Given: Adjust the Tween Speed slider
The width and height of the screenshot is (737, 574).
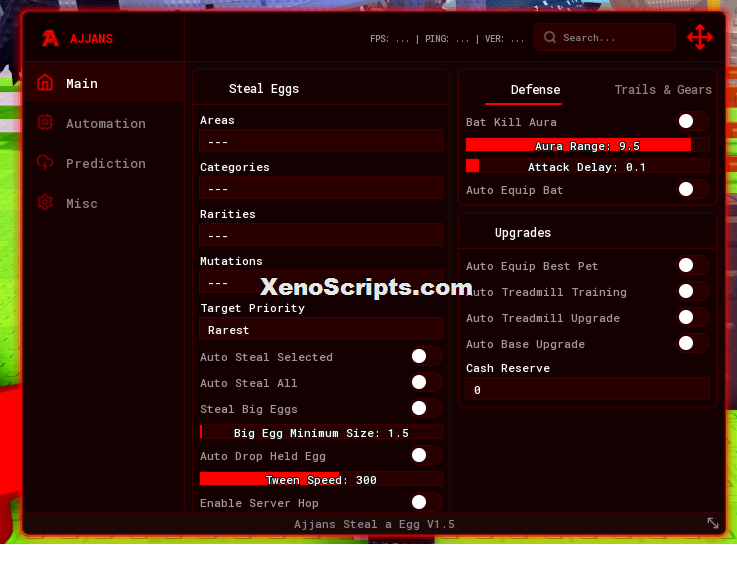Looking at the screenshot, I should pyautogui.click(x=321, y=479).
